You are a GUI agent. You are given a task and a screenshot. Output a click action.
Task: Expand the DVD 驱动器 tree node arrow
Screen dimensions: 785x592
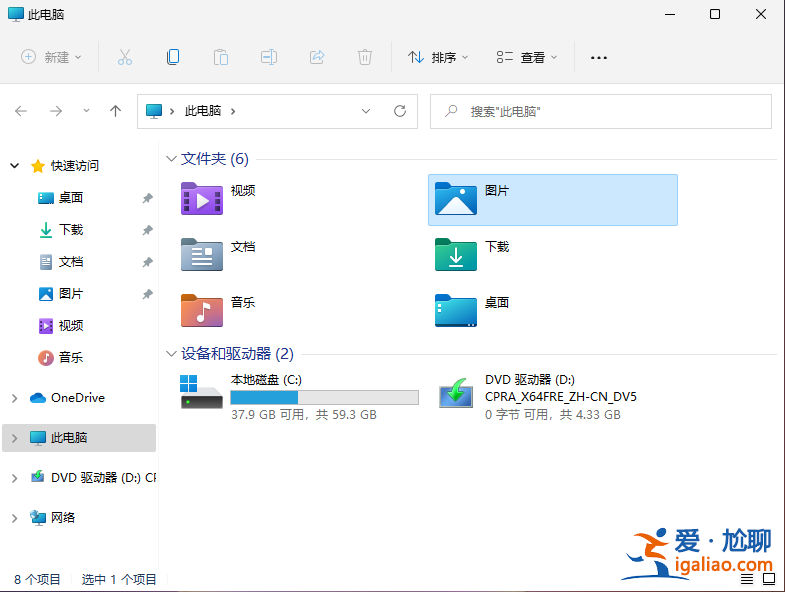coord(15,478)
